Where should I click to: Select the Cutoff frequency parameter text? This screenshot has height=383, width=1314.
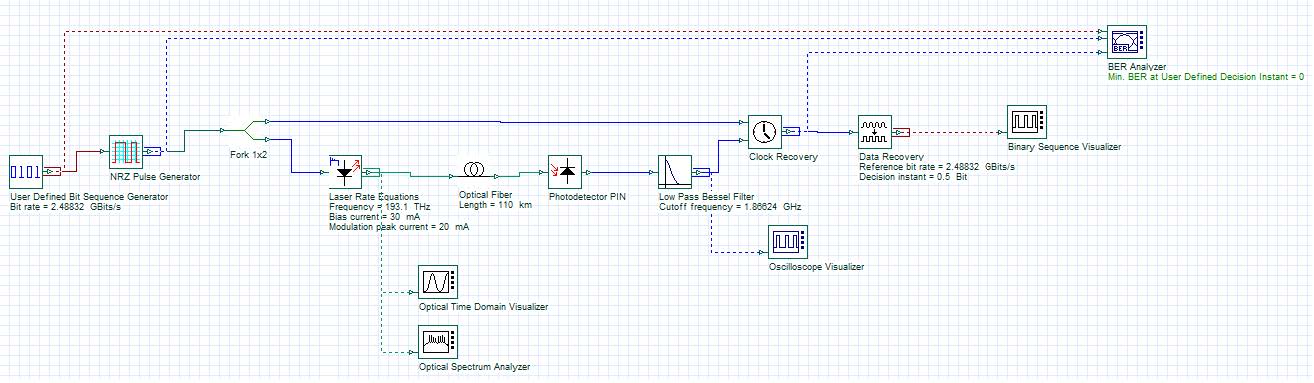pos(729,206)
